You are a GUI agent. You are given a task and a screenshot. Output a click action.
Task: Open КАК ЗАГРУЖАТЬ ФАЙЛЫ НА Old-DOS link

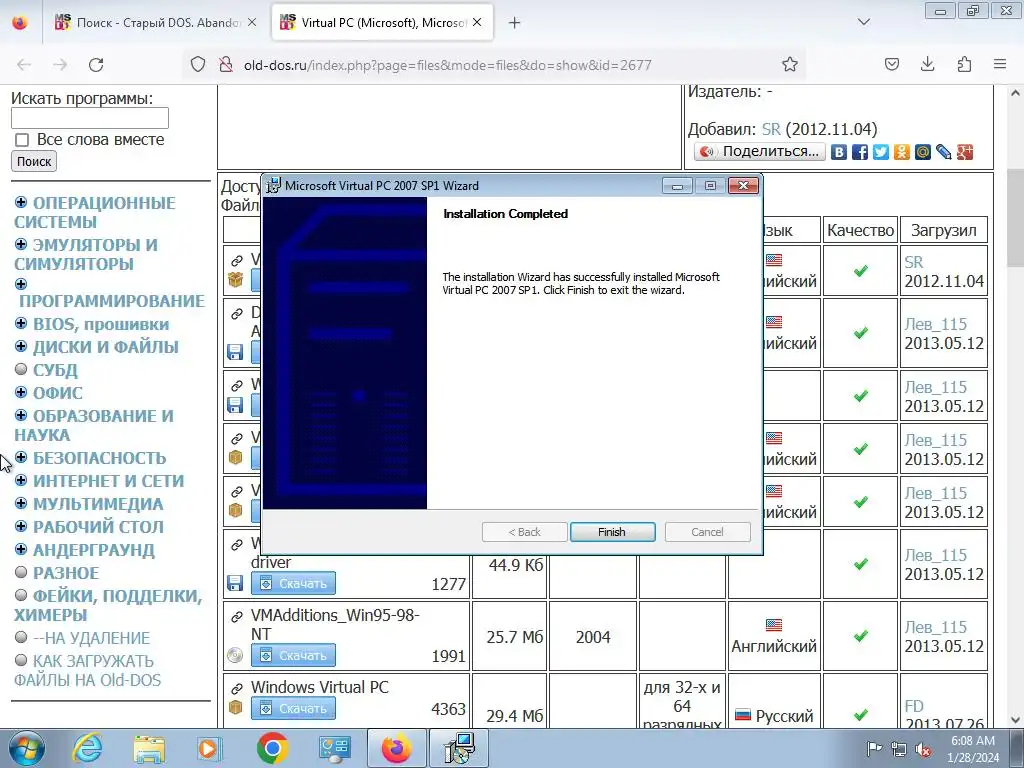click(88, 671)
